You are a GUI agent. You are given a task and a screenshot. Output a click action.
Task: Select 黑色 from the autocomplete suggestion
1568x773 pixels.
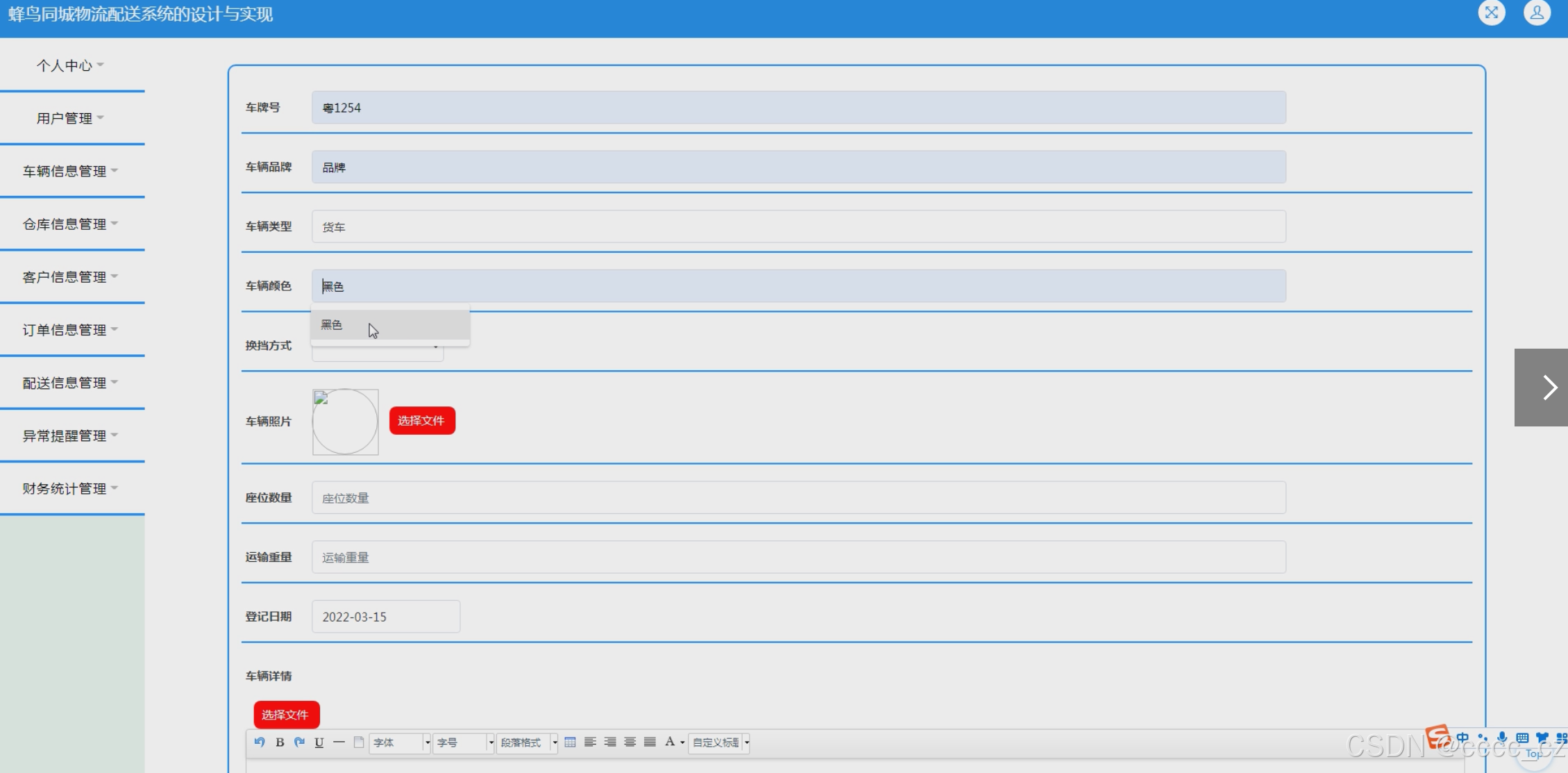tap(332, 325)
